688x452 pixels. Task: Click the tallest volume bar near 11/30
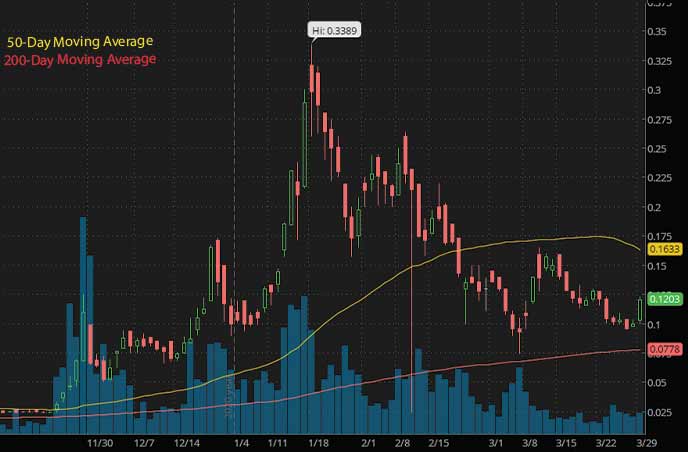tap(83, 325)
